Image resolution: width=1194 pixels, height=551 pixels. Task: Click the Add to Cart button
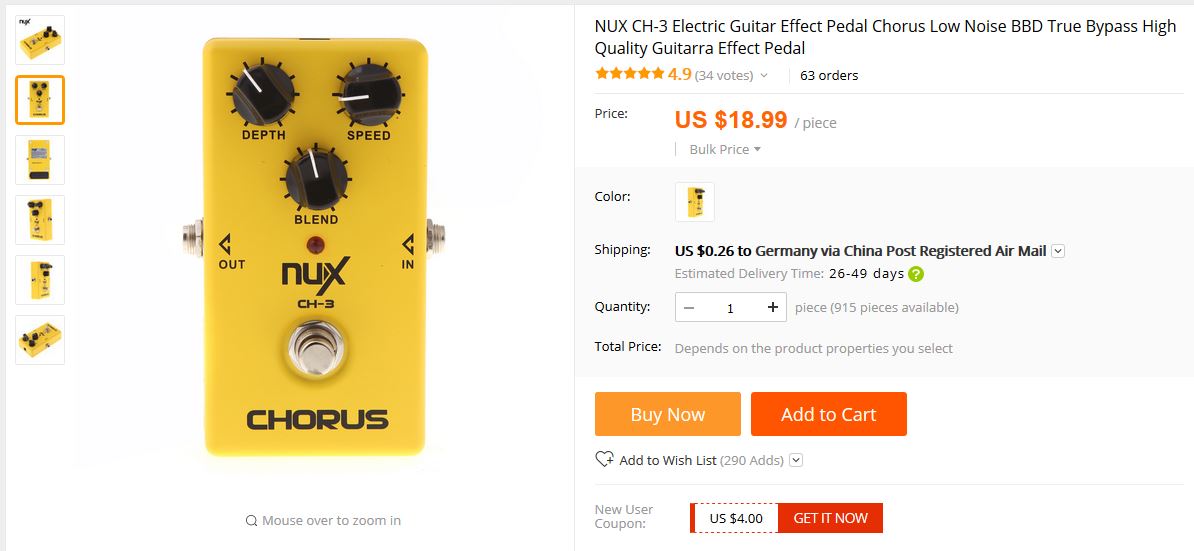pyautogui.click(x=828, y=414)
